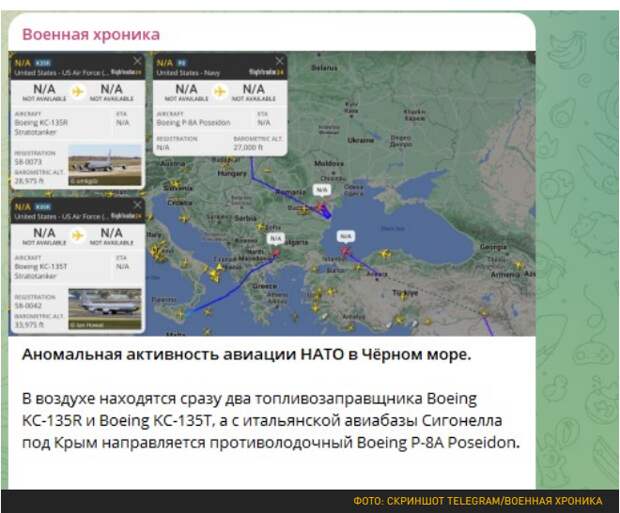Open the Военная хроника channel name
The image size is (620, 513).
point(91,34)
